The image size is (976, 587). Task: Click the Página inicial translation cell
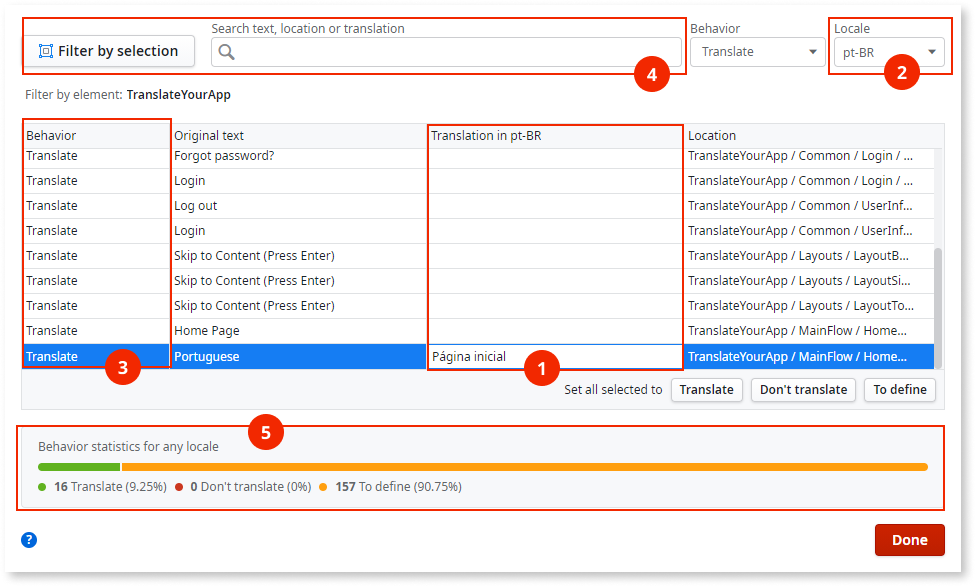(500, 355)
